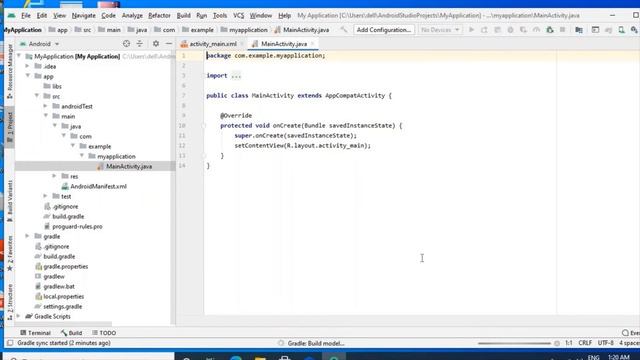The width and height of the screenshot is (640, 360).
Task: Click taskbar clock showing 1:20 AM
Action: pyautogui.click(x=619, y=357)
